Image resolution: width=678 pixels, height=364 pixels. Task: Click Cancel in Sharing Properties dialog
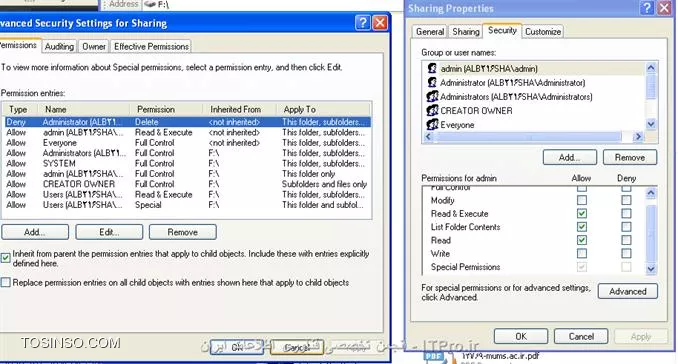pos(581,336)
